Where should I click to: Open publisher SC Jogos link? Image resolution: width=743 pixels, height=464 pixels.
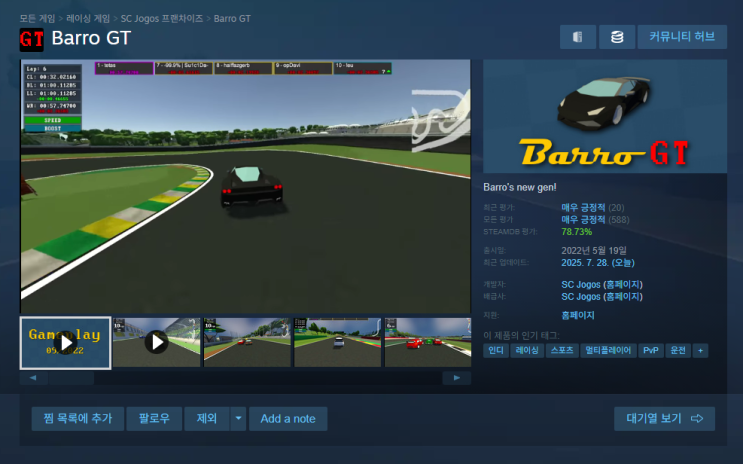580,297
